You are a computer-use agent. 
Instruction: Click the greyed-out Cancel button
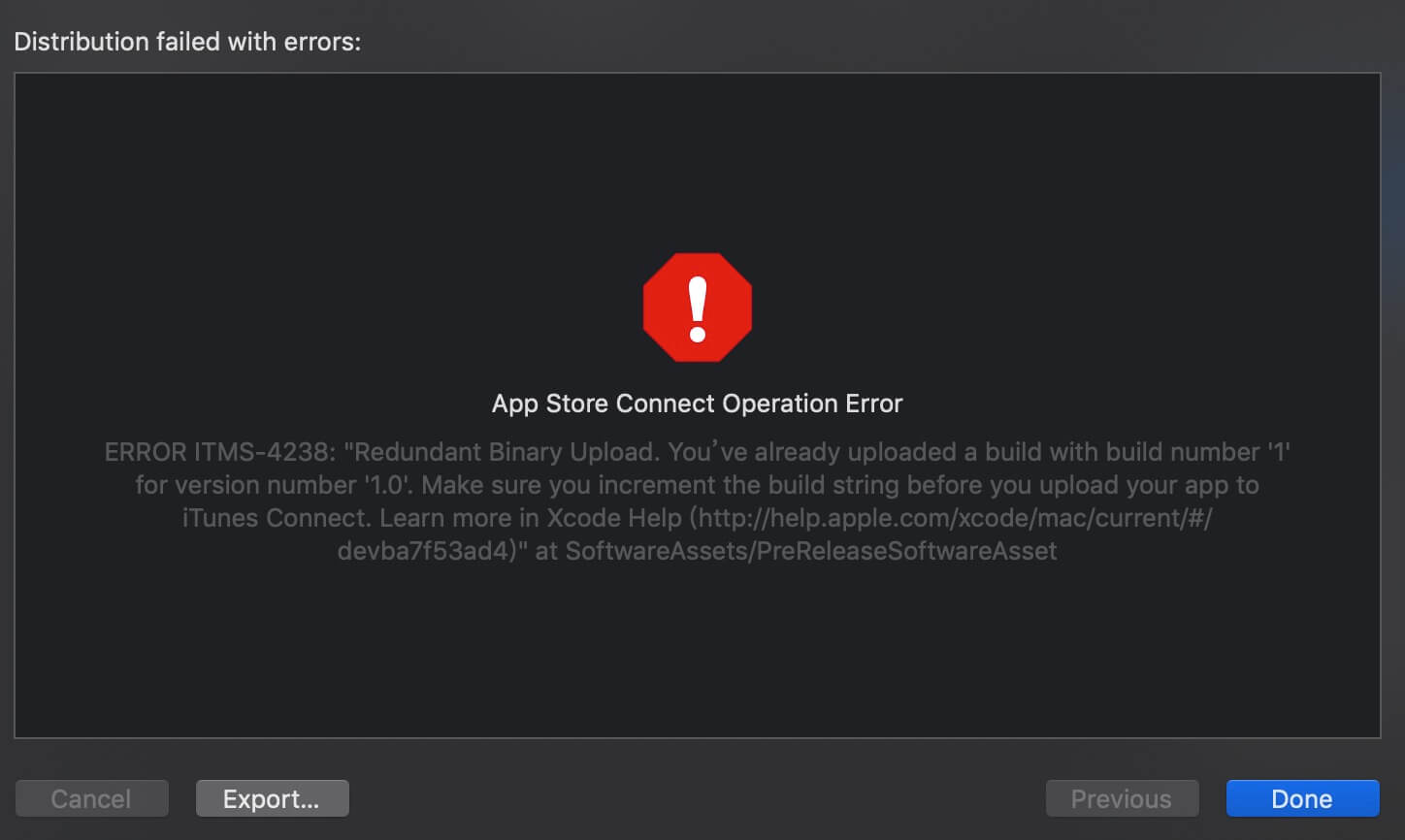pyautogui.click(x=91, y=798)
